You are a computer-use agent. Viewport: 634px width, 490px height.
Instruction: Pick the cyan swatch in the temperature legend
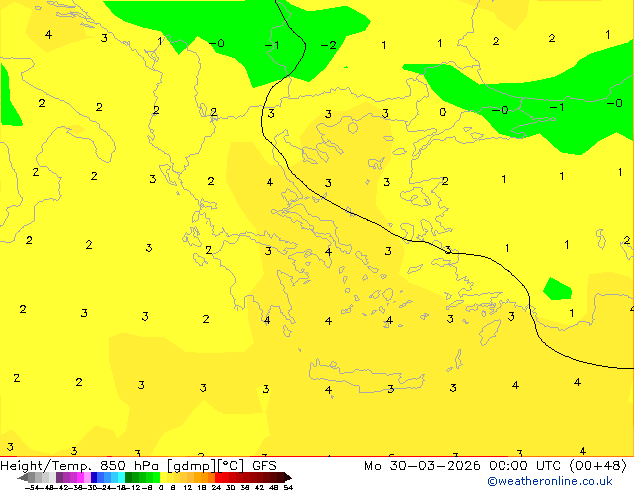tap(121, 477)
